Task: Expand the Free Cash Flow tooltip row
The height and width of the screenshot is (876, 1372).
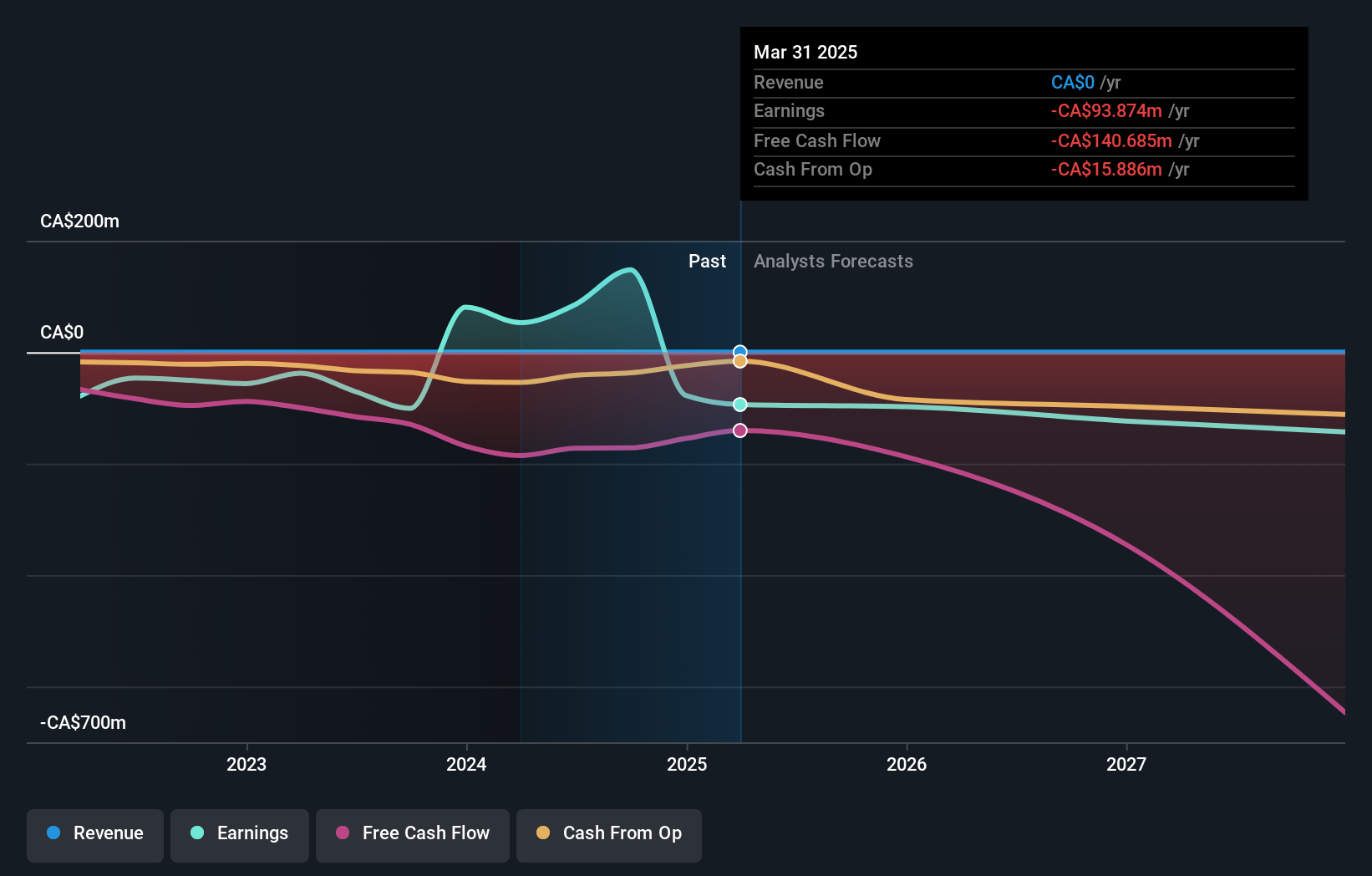Action: click(x=1024, y=140)
